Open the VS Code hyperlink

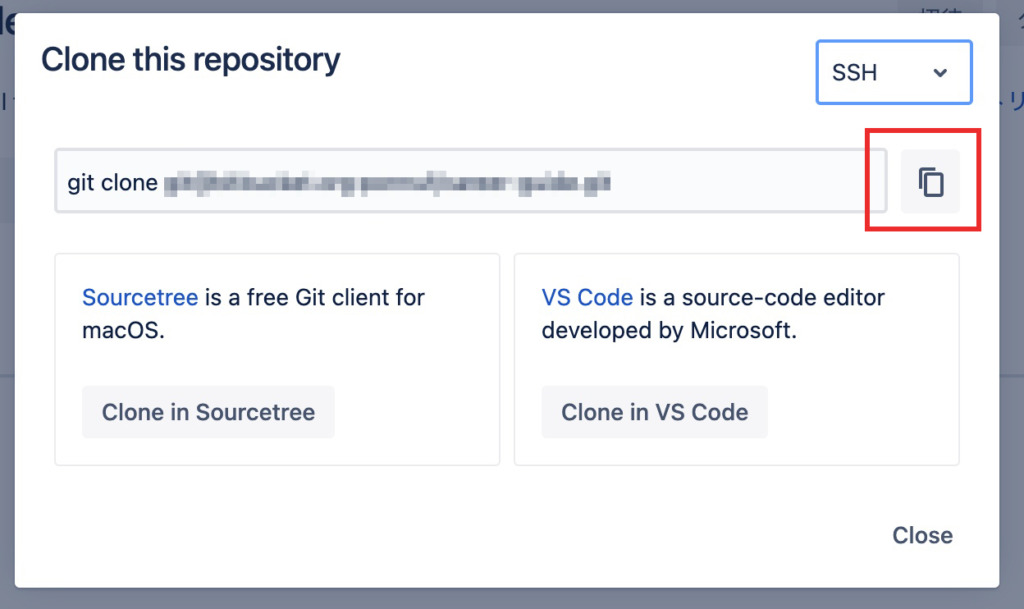click(586, 297)
